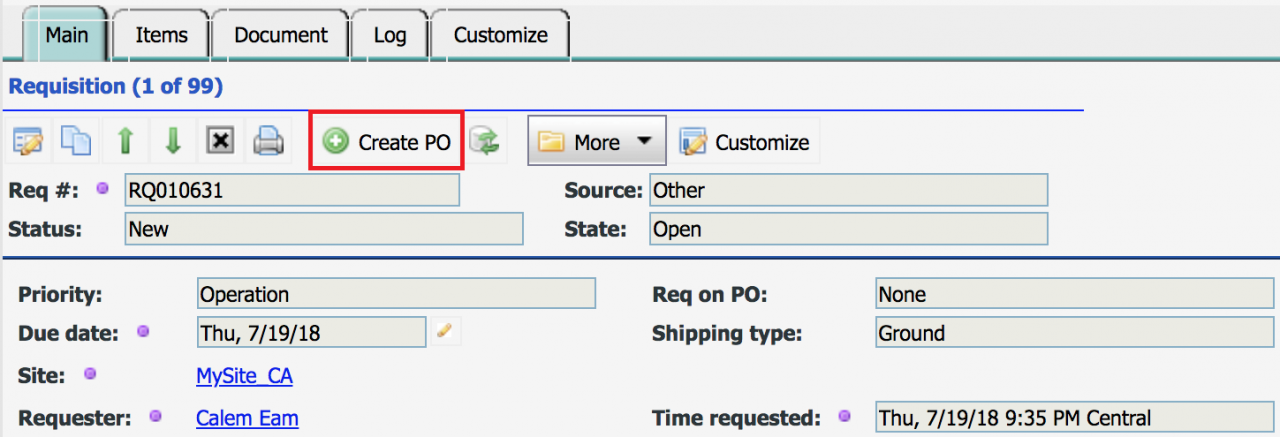
Task: Open the MySite_CA site link
Action: point(244,376)
